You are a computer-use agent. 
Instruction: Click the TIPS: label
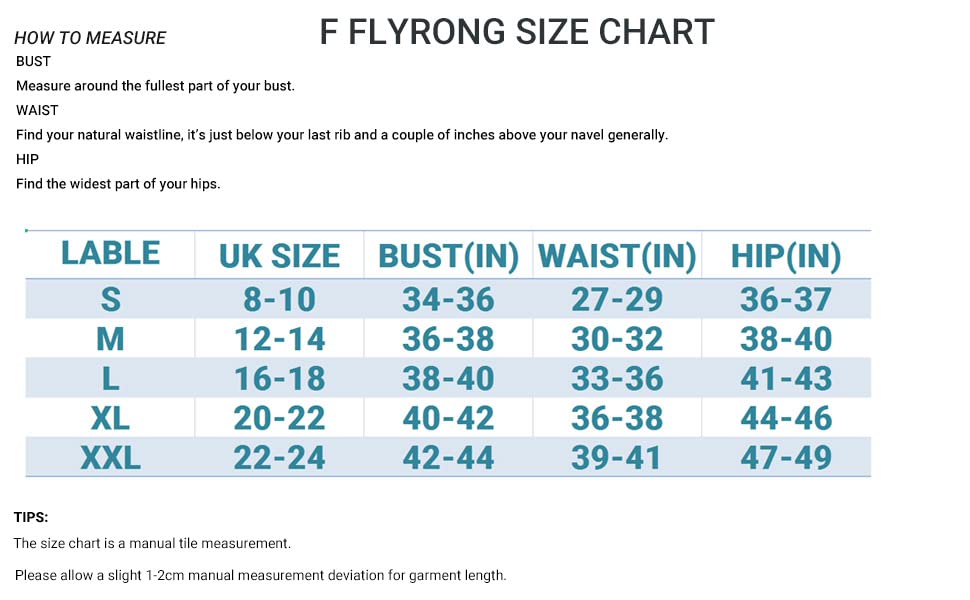[x=31, y=518]
